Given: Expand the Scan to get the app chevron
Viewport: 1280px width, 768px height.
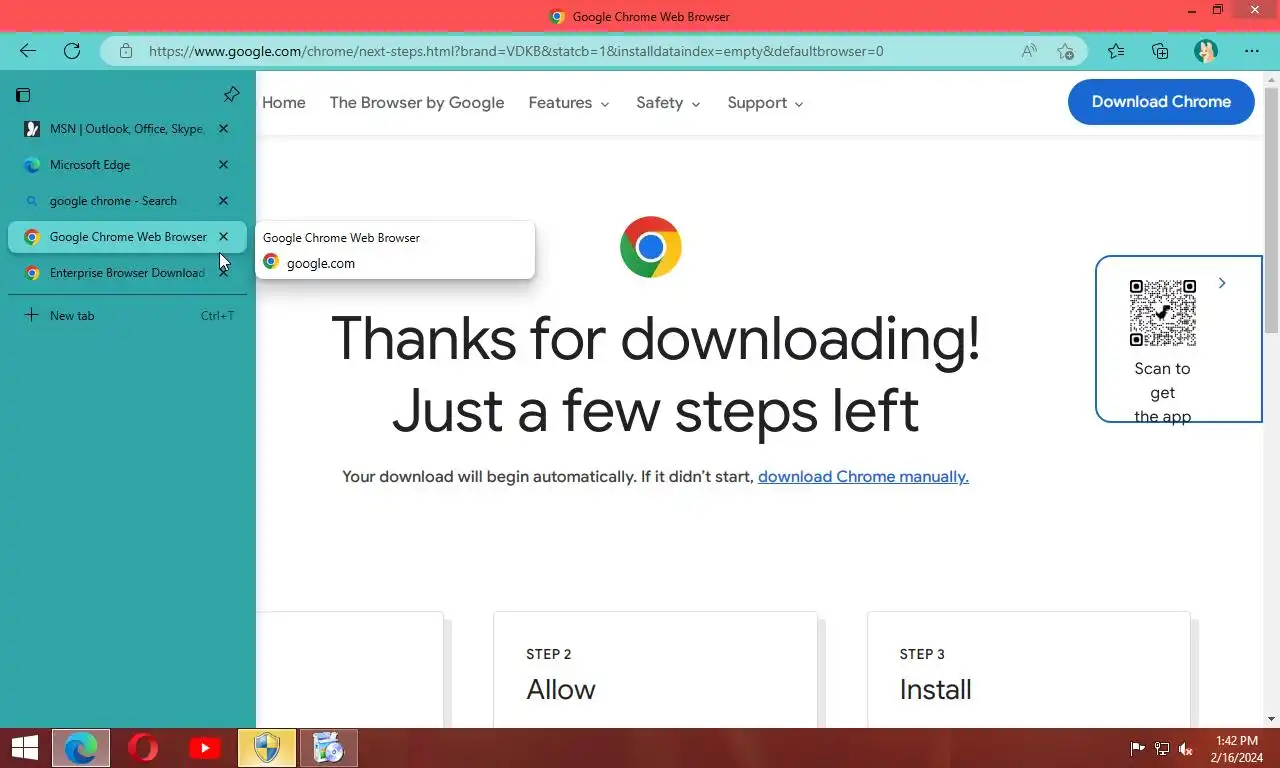Looking at the screenshot, I should pyautogui.click(x=1222, y=283).
